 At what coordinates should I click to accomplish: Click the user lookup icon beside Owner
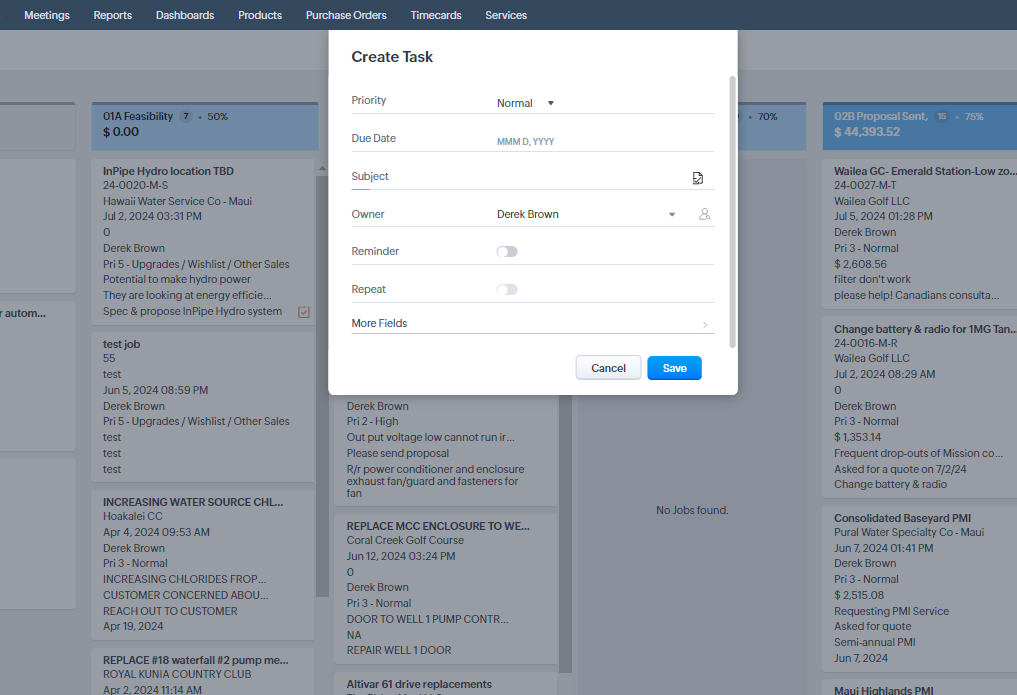(x=704, y=214)
